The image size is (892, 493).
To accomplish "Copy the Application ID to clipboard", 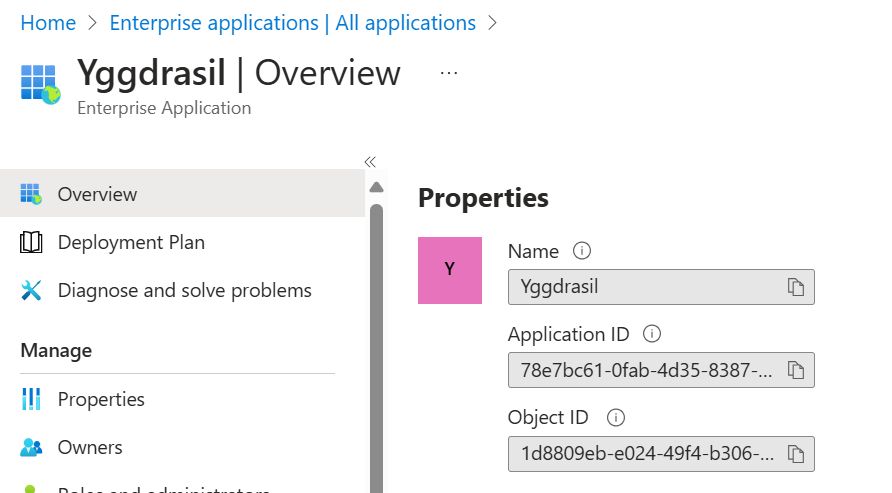I will pyautogui.click(x=795, y=370).
